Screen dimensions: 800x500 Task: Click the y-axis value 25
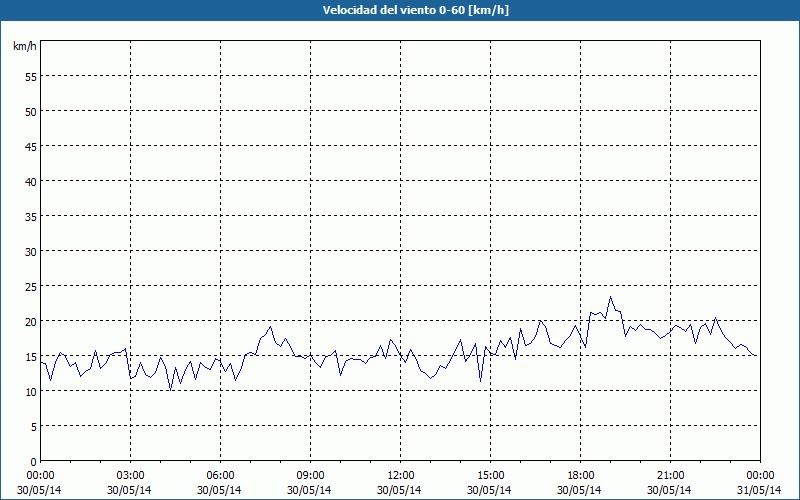click(x=31, y=287)
